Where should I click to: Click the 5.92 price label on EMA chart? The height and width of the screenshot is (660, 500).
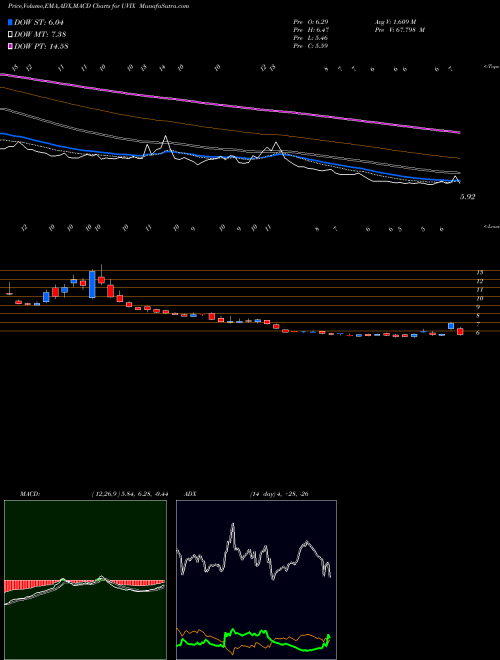467,197
